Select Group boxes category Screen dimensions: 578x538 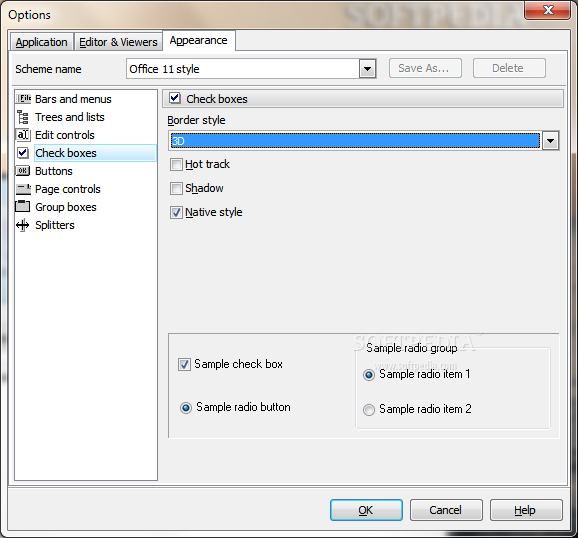(x=66, y=207)
